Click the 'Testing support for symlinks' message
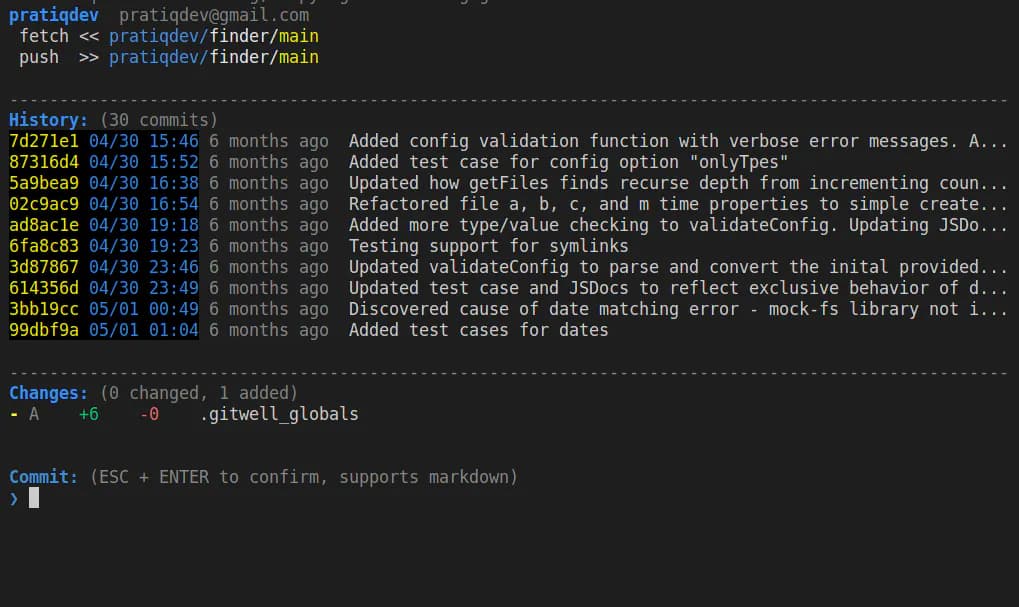Viewport: 1019px width, 607px height. (488, 246)
